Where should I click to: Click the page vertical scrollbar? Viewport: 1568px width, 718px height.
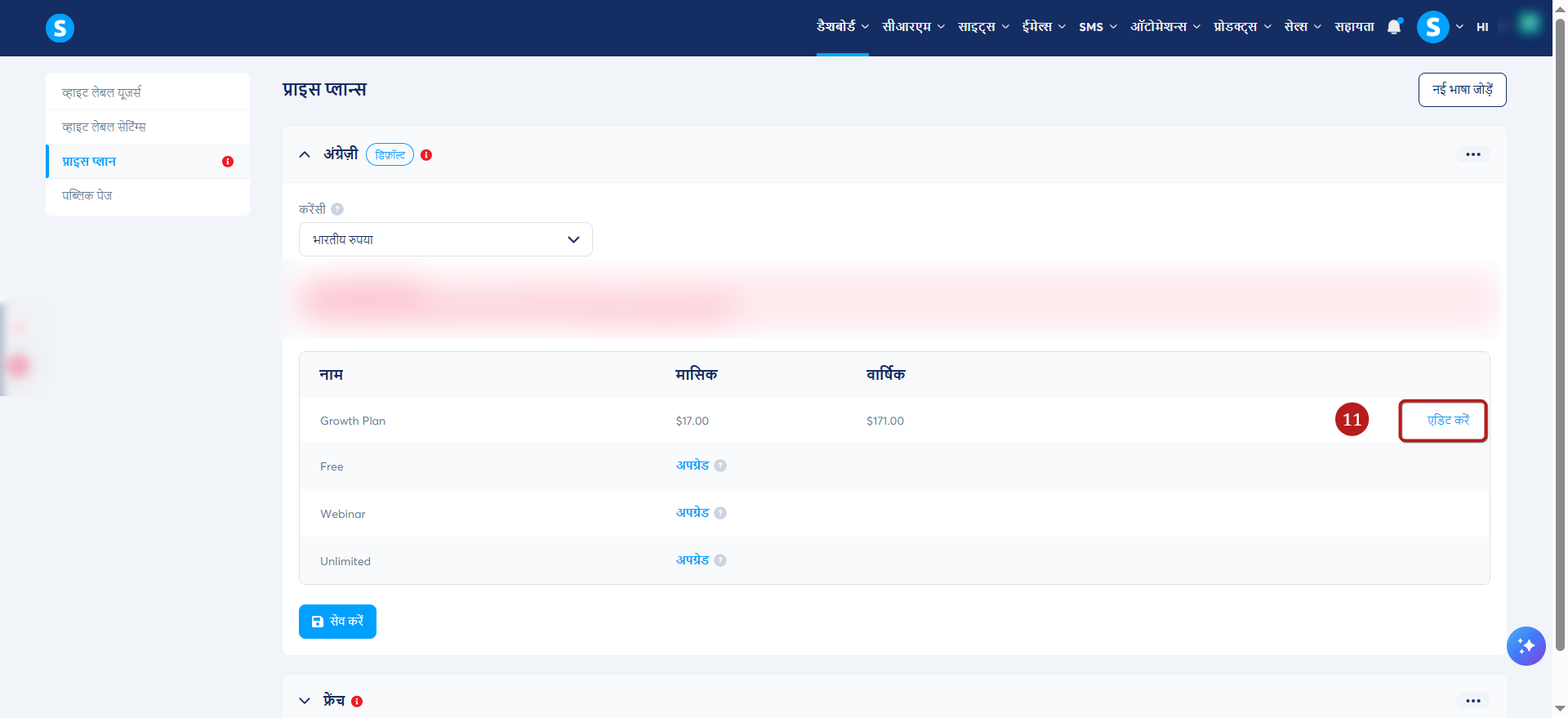click(1560, 335)
